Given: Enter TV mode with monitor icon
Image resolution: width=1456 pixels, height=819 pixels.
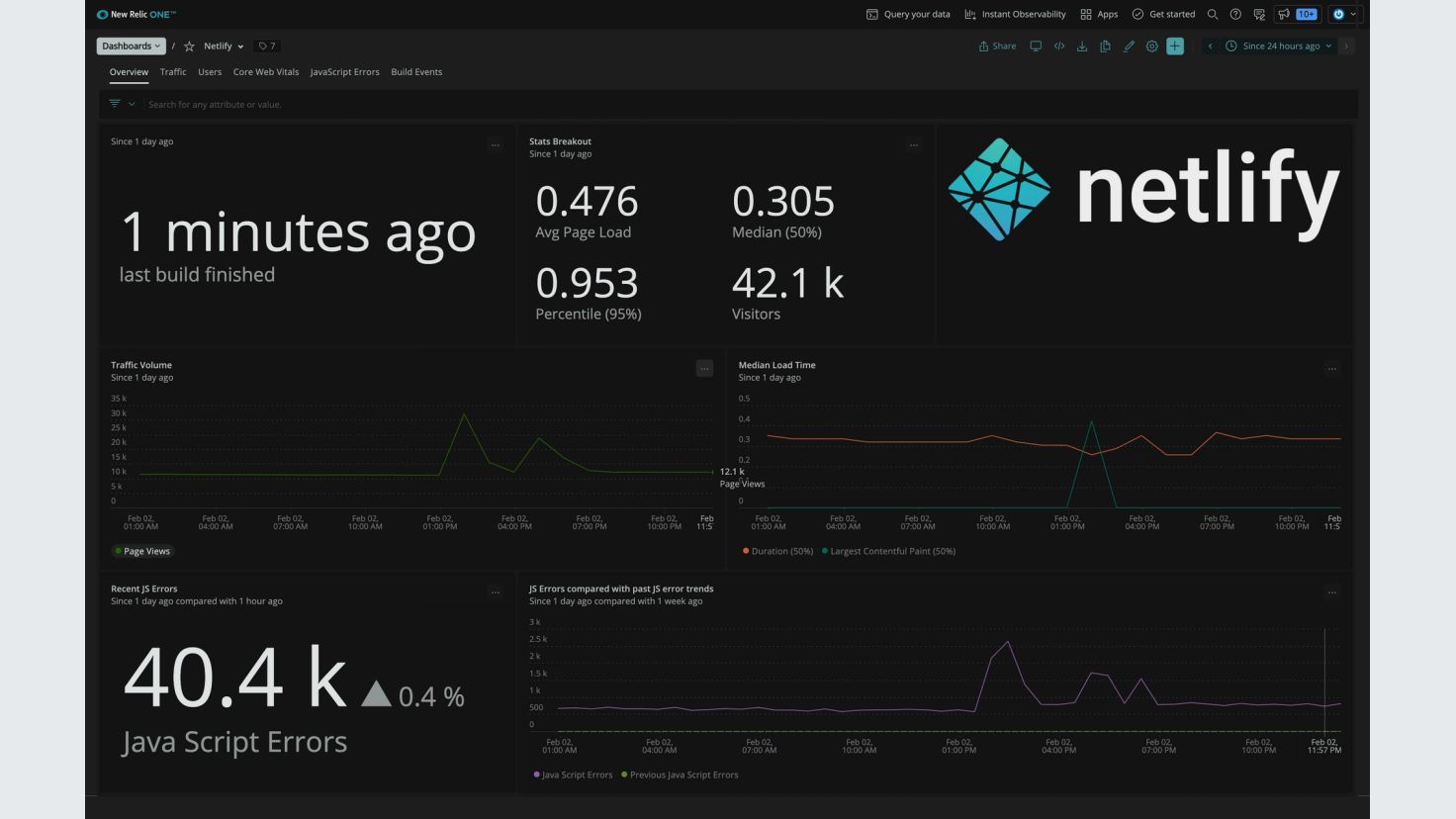Looking at the screenshot, I should (1036, 45).
